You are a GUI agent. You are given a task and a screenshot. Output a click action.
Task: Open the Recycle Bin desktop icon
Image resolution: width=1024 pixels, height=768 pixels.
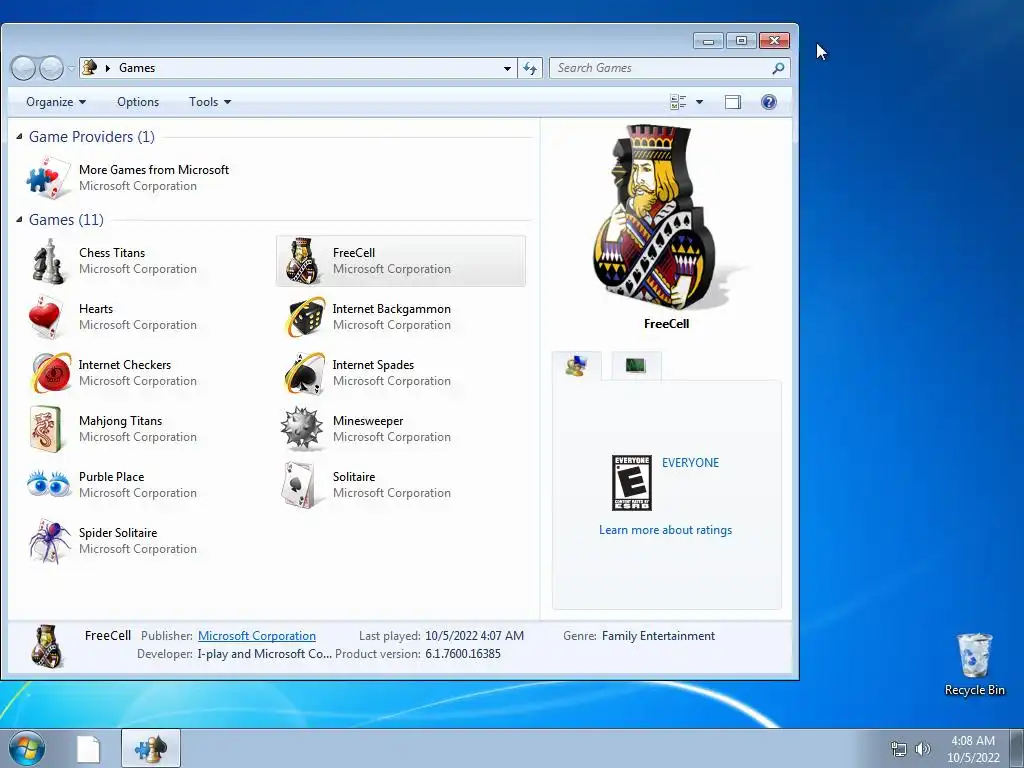click(974, 664)
